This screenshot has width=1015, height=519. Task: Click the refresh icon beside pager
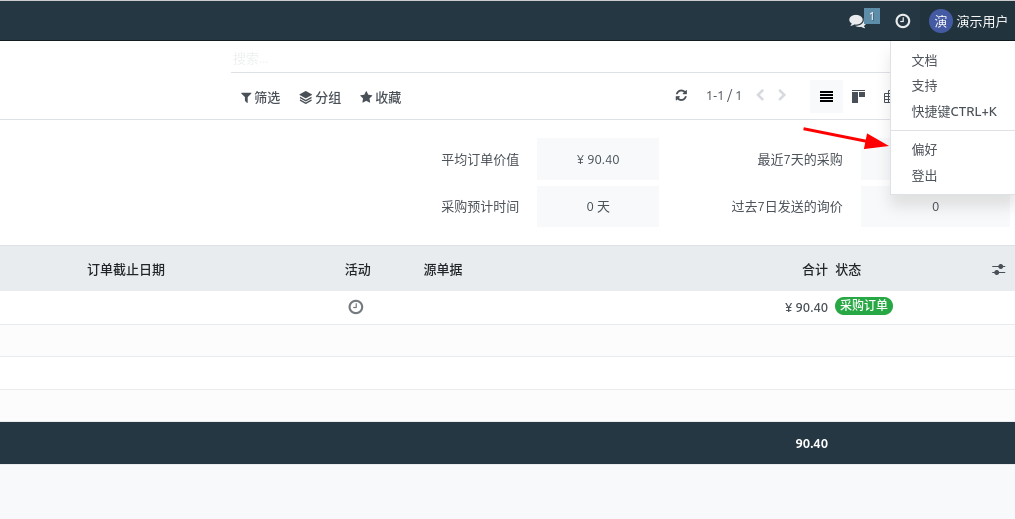(x=681, y=96)
